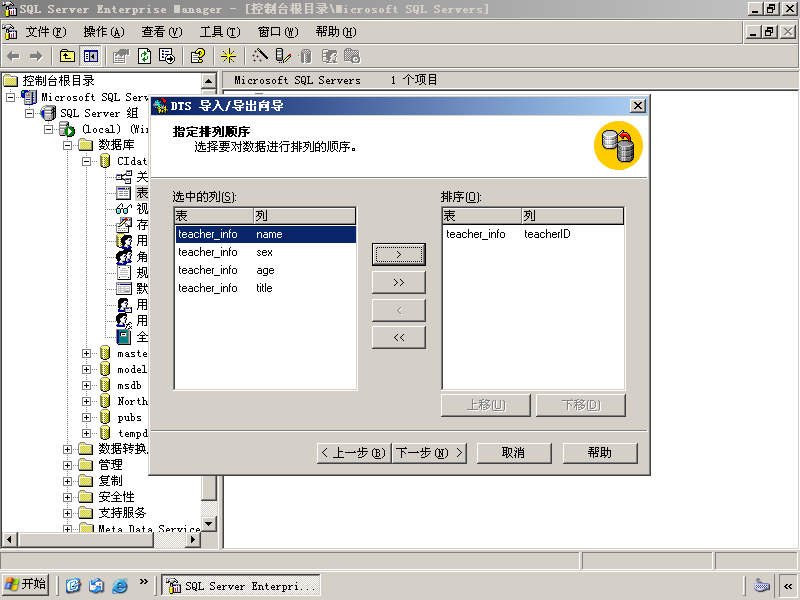This screenshot has width=800, height=600.
Task: Collapse the (local) server node
Action: point(48,129)
